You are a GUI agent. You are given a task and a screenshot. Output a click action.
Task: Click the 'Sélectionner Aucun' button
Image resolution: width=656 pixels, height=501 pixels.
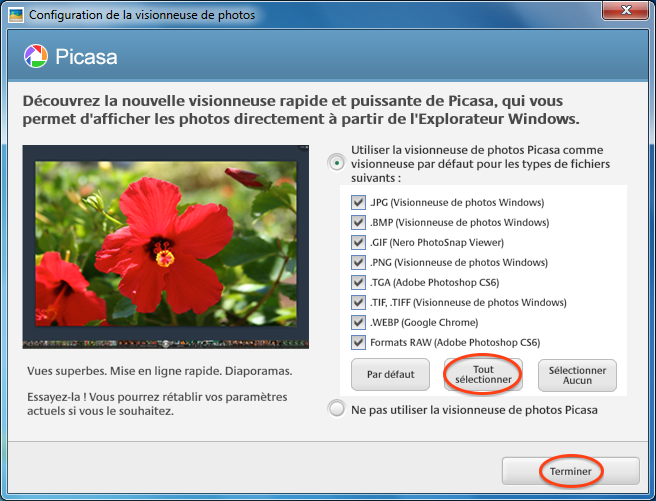coord(577,375)
